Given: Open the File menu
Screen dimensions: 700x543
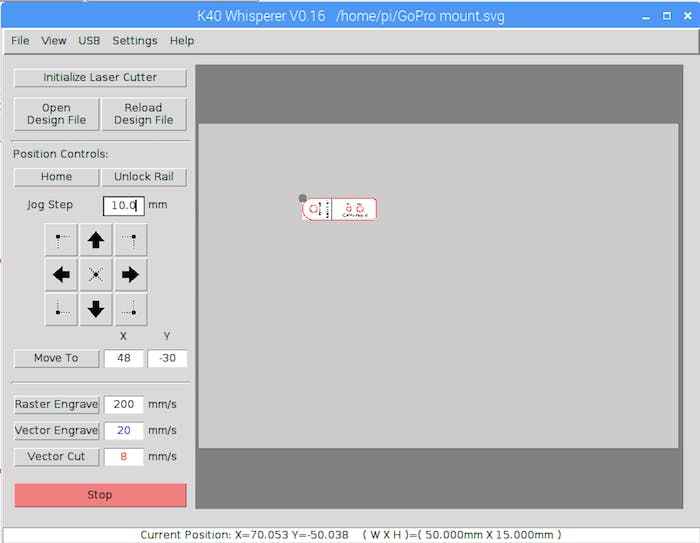Looking at the screenshot, I should pyautogui.click(x=20, y=41).
